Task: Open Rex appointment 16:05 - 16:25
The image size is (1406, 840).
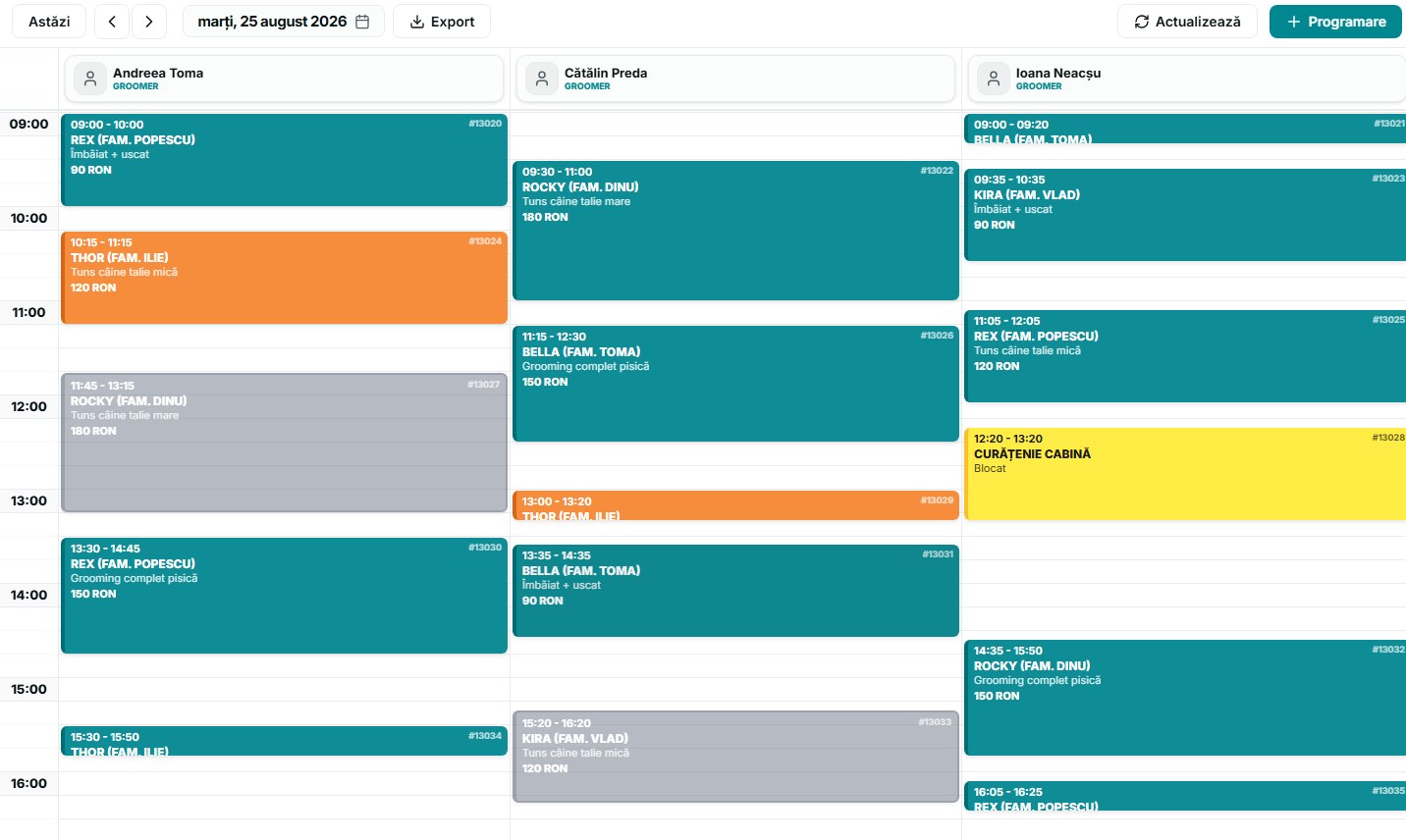Action: [1185, 796]
